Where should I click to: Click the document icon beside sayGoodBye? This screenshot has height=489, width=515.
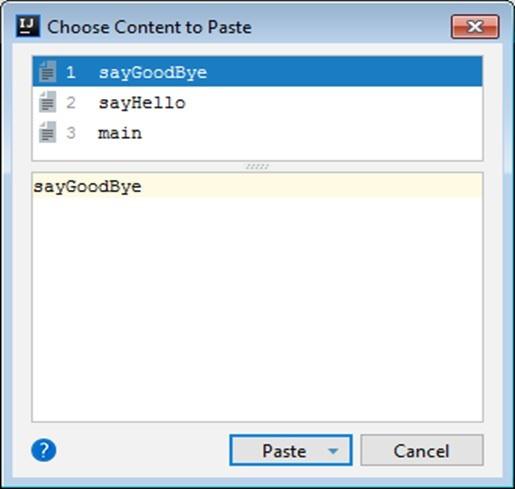coord(47,71)
